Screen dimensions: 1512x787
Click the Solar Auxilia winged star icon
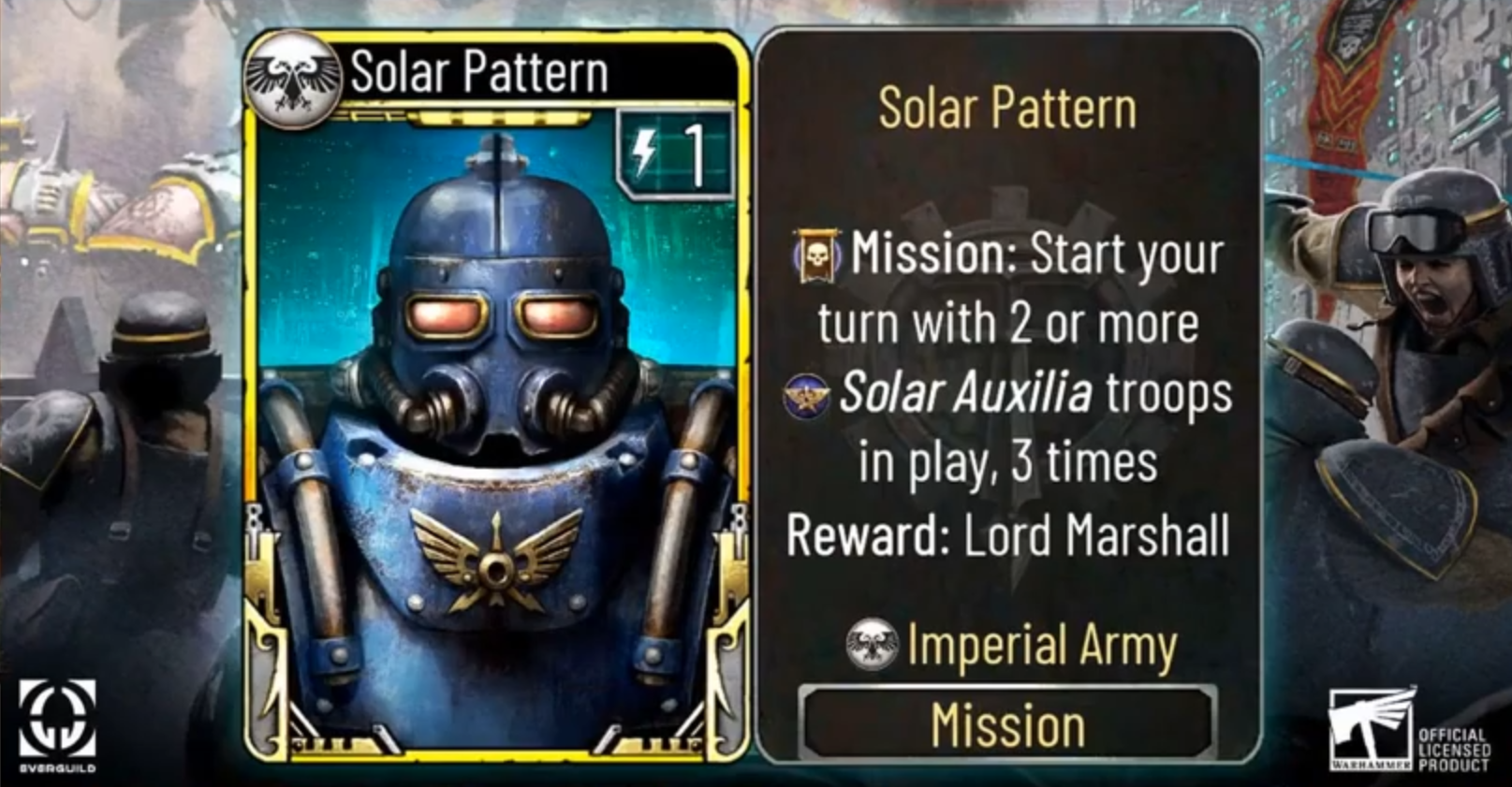pyautogui.click(x=806, y=394)
